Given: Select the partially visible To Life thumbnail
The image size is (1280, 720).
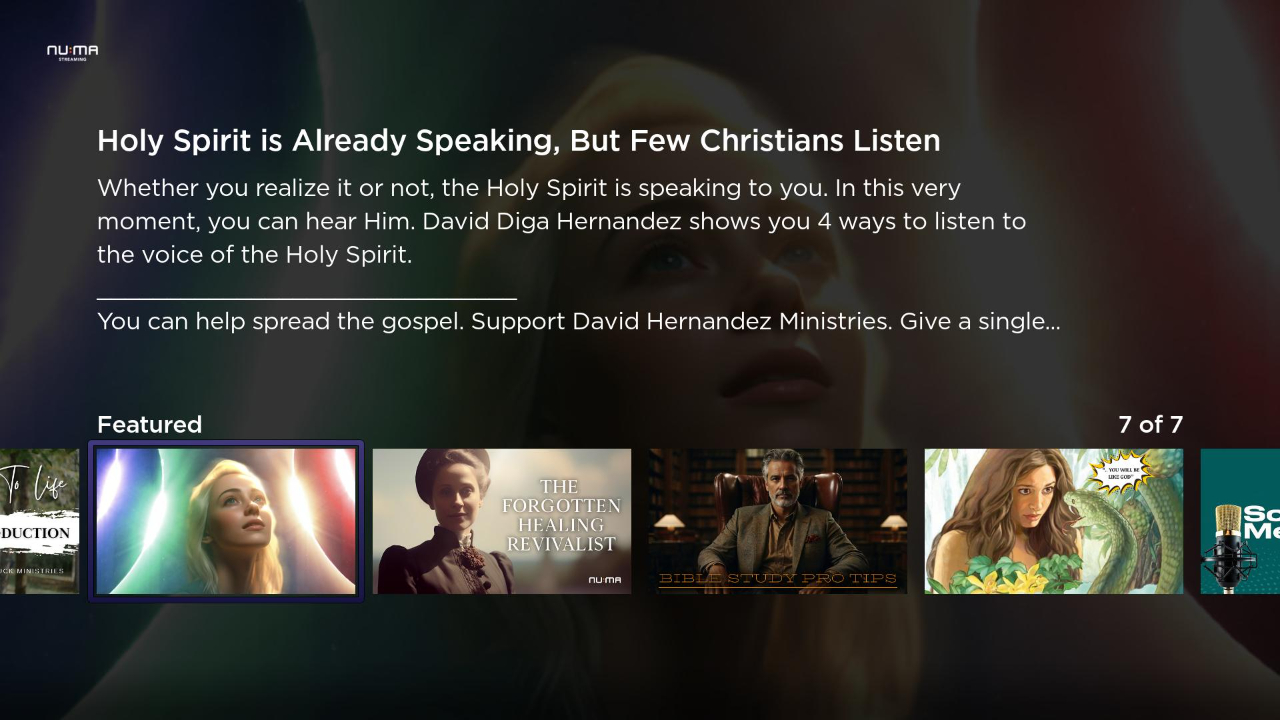Looking at the screenshot, I should pos(39,521).
